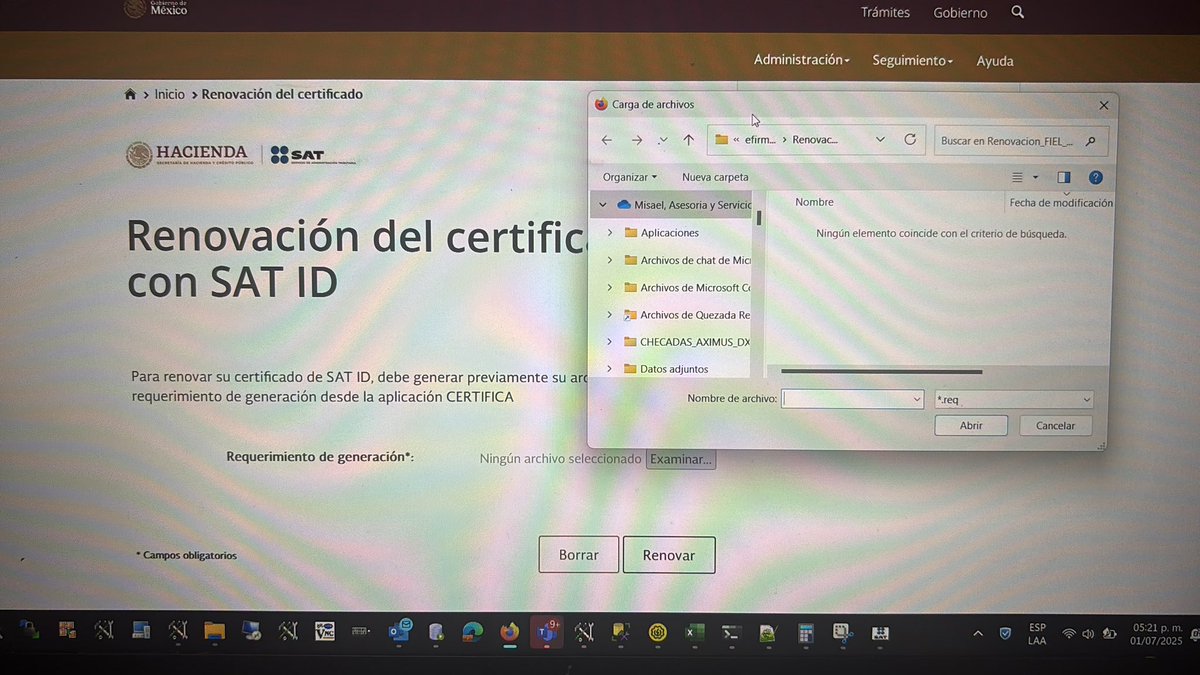This screenshot has width=1200, height=675.
Task: Open the Seguimiento menu on the SAT page
Action: point(912,61)
